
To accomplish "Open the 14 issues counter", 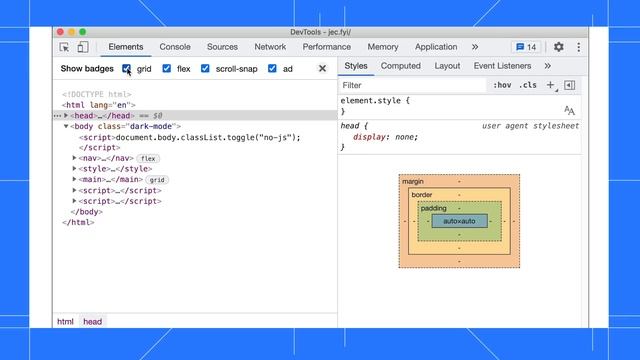I will tap(526, 47).
